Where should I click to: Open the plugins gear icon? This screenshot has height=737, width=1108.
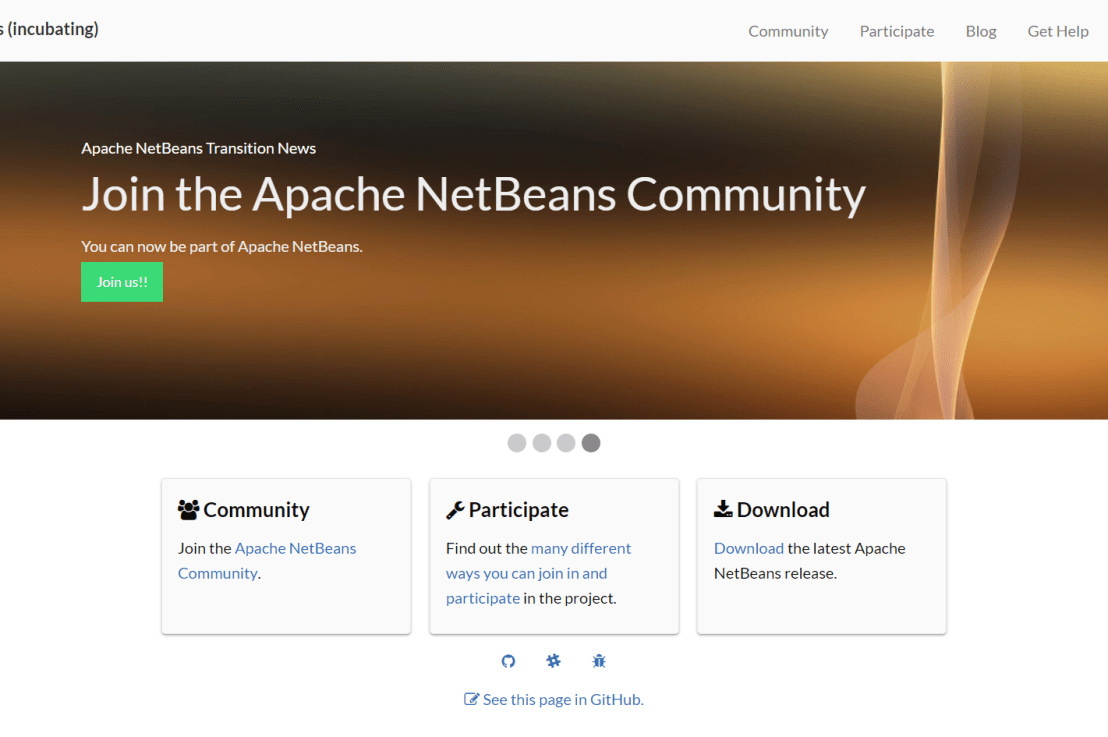[554, 661]
